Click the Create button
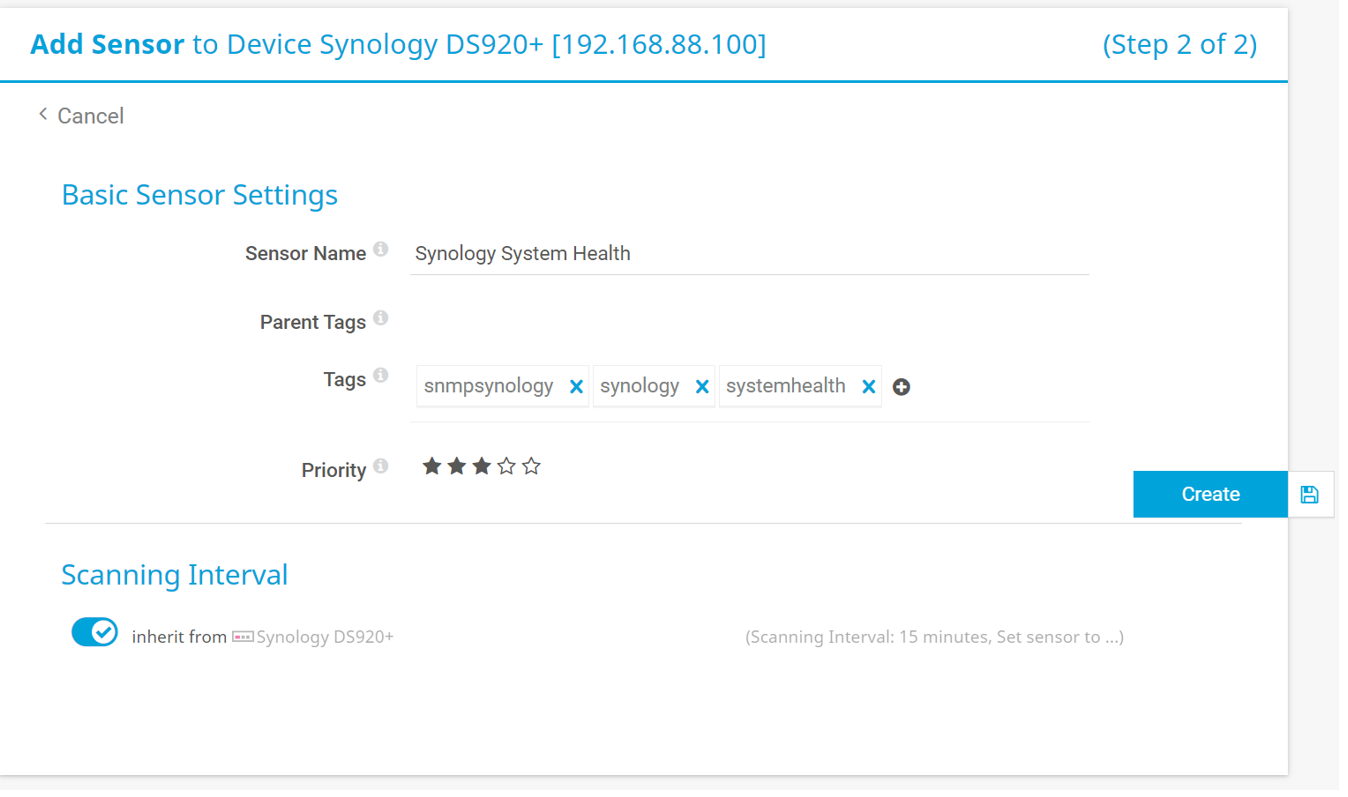The width and height of the screenshot is (1348, 797). click(x=1209, y=493)
